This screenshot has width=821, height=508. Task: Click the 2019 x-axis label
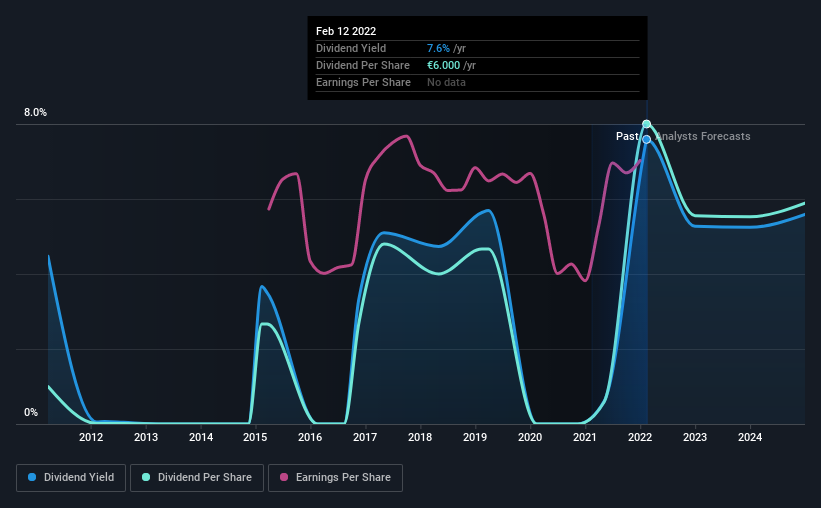point(475,437)
